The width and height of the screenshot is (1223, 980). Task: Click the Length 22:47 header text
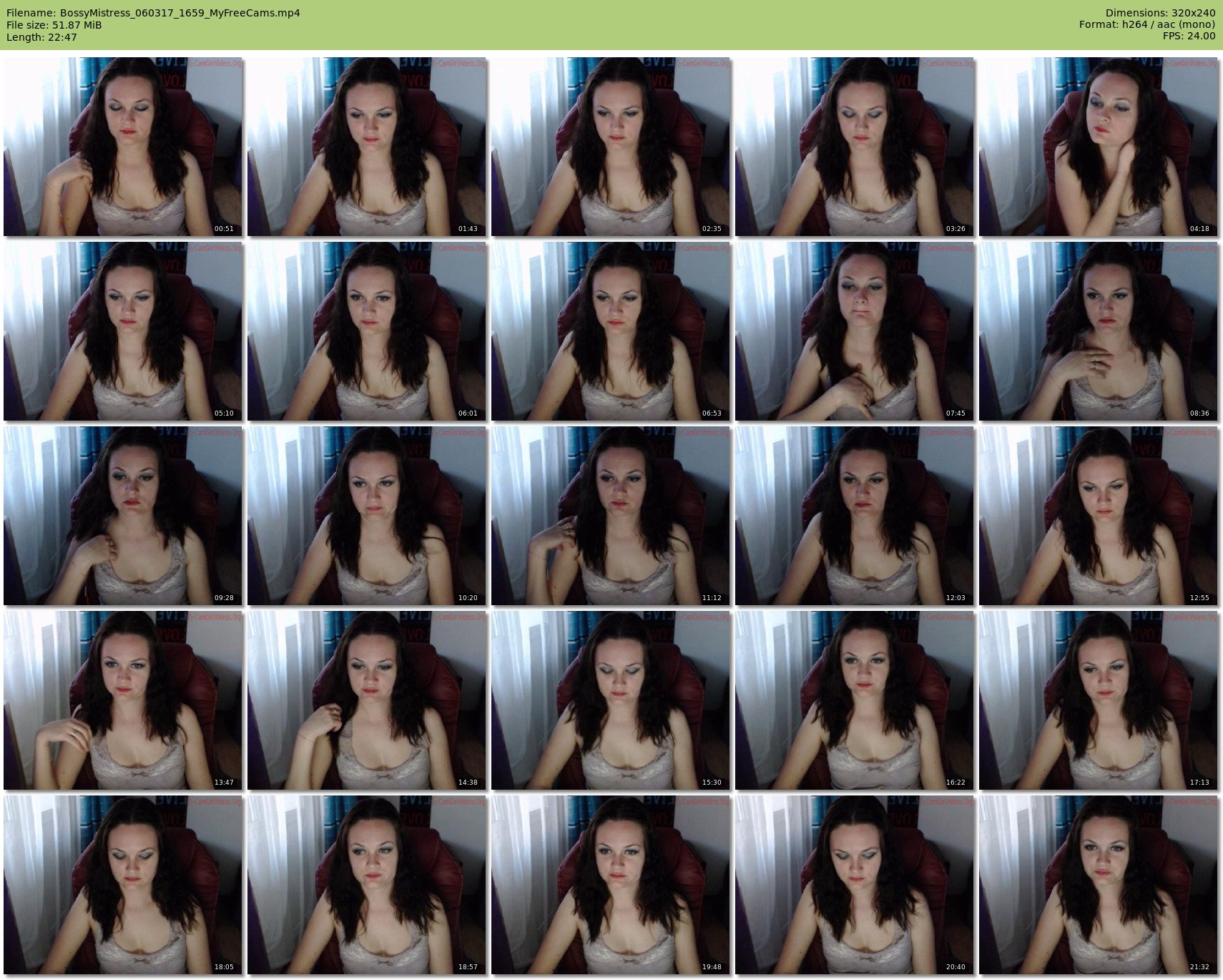point(41,37)
